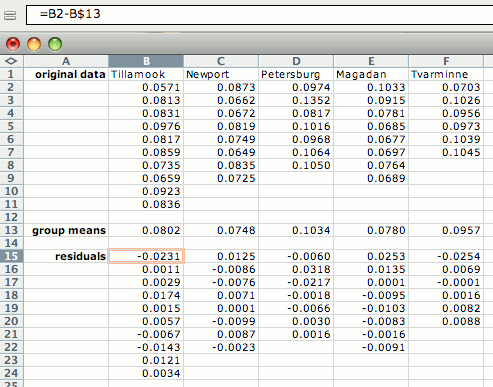Click the select-all diamond corner of the sheet
Viewport: 493px width, 387px height.
point(11,61)
